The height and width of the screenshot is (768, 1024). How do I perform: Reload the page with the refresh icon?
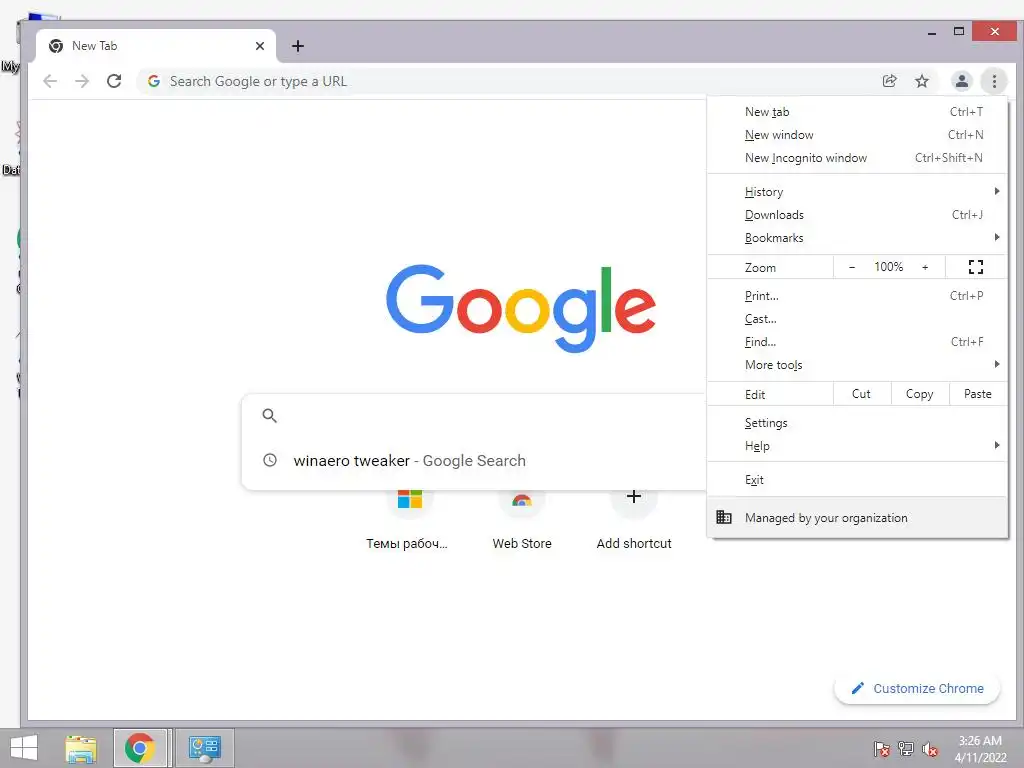tap(114, 81)
